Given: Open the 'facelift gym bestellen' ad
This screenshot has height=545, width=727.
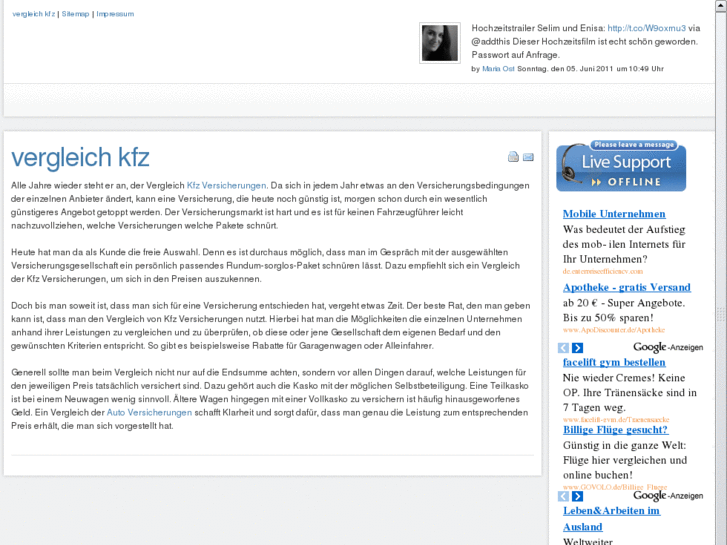Looking at the screenshot, I should (x=613, y=362).
